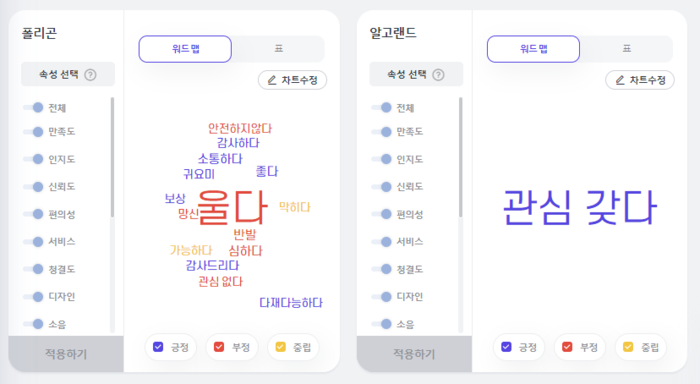
Task: Toggle 디자인 switch in 폴리곤 panel
Action: [x=33, y=296]
